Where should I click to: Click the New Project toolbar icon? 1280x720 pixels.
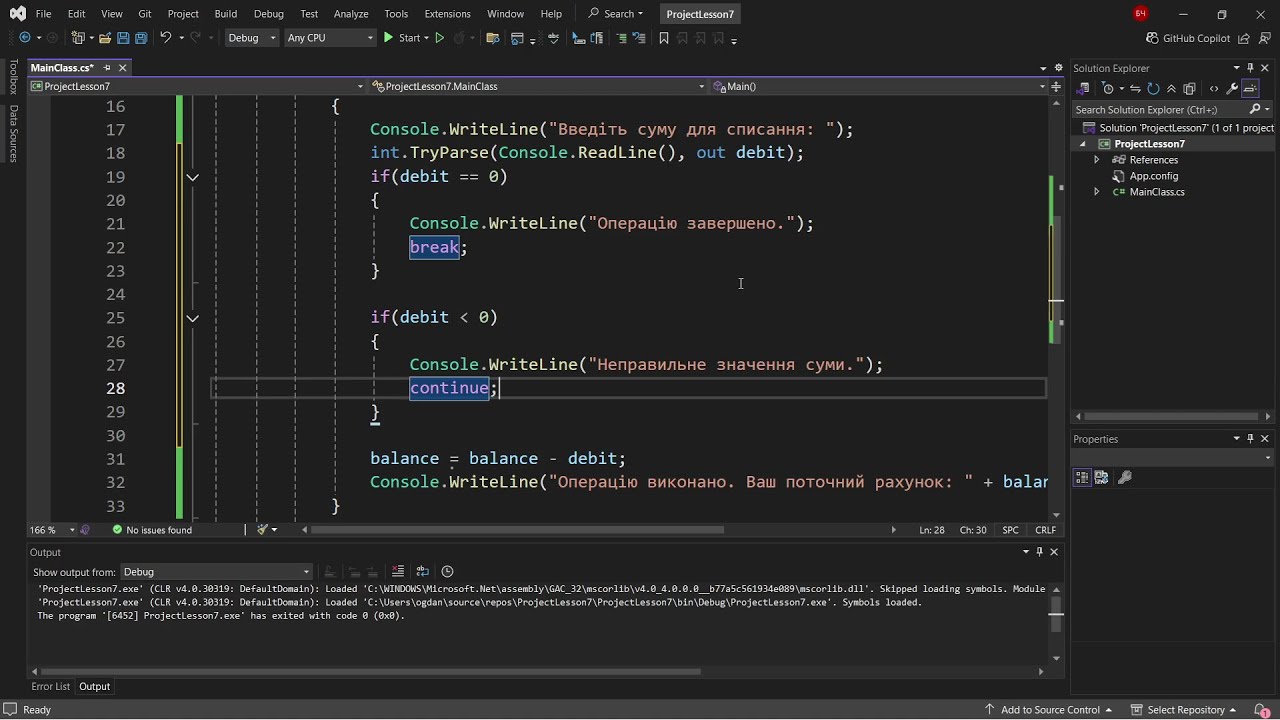[x=77, y=38]
